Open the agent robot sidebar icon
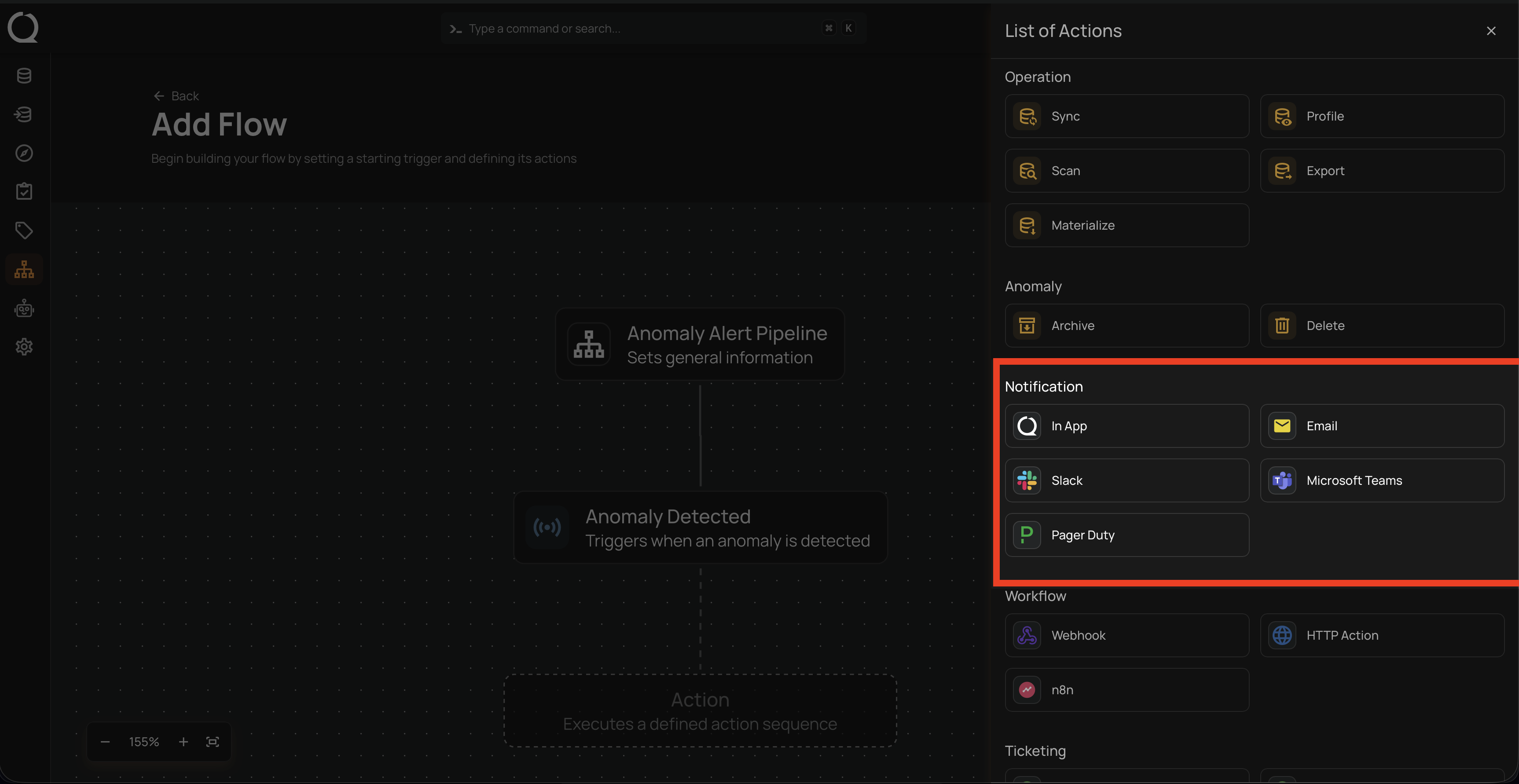Viewport: 1519px width, 784px height. tap(24, 308)
